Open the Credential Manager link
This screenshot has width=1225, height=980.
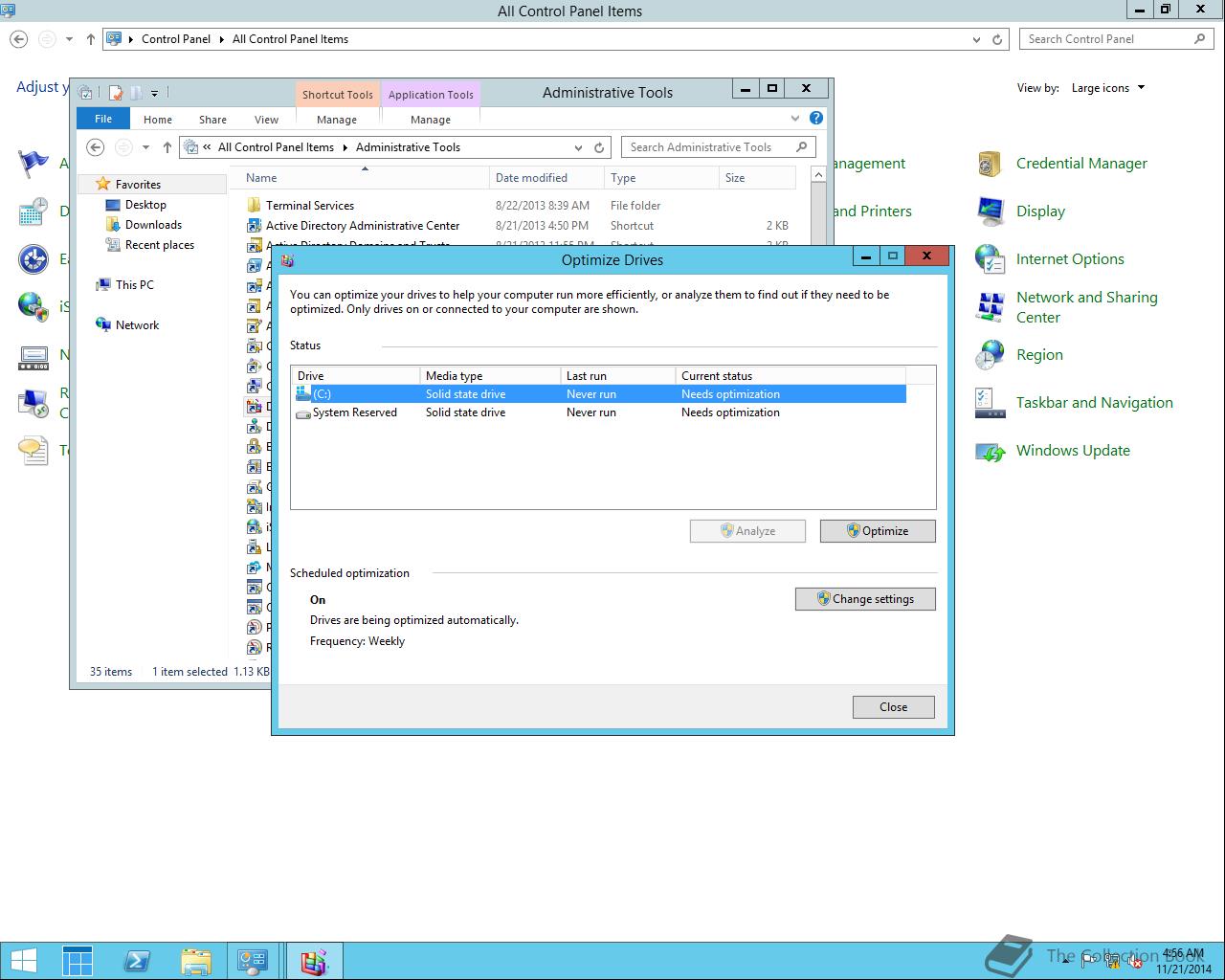tap(1081, 164)
